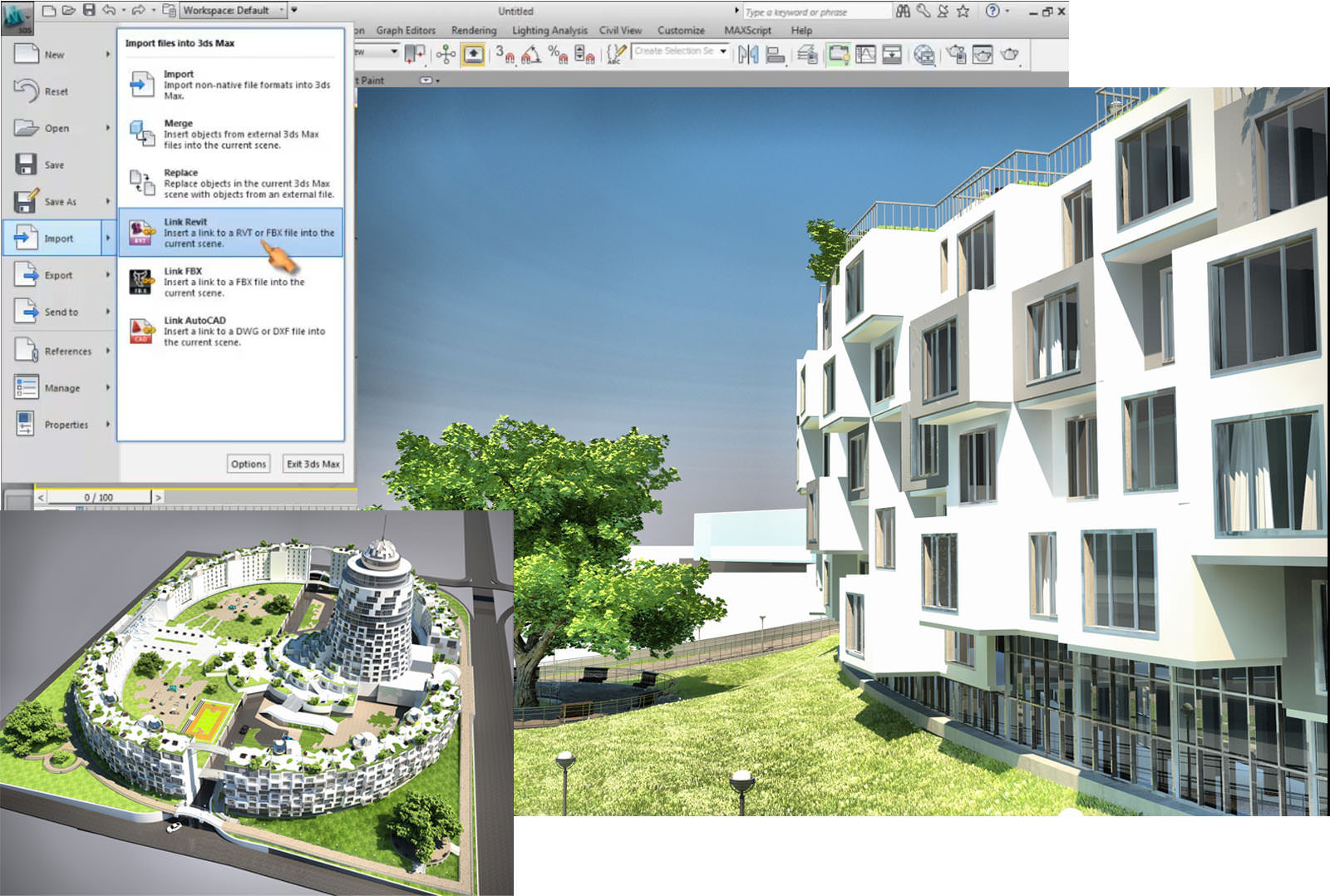Choose the Link AutoCAD option
The width and height of the screenshot is (1330, 896).
point(231,331)
